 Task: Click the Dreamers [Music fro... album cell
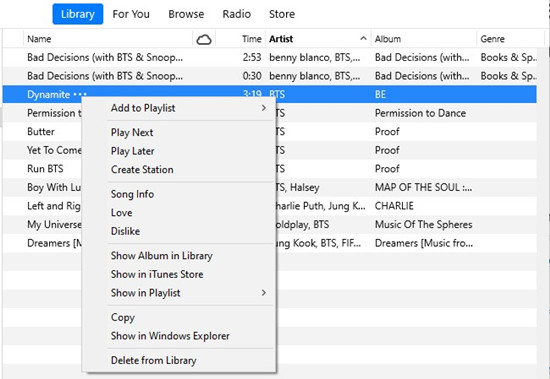(x=424, y=243)
